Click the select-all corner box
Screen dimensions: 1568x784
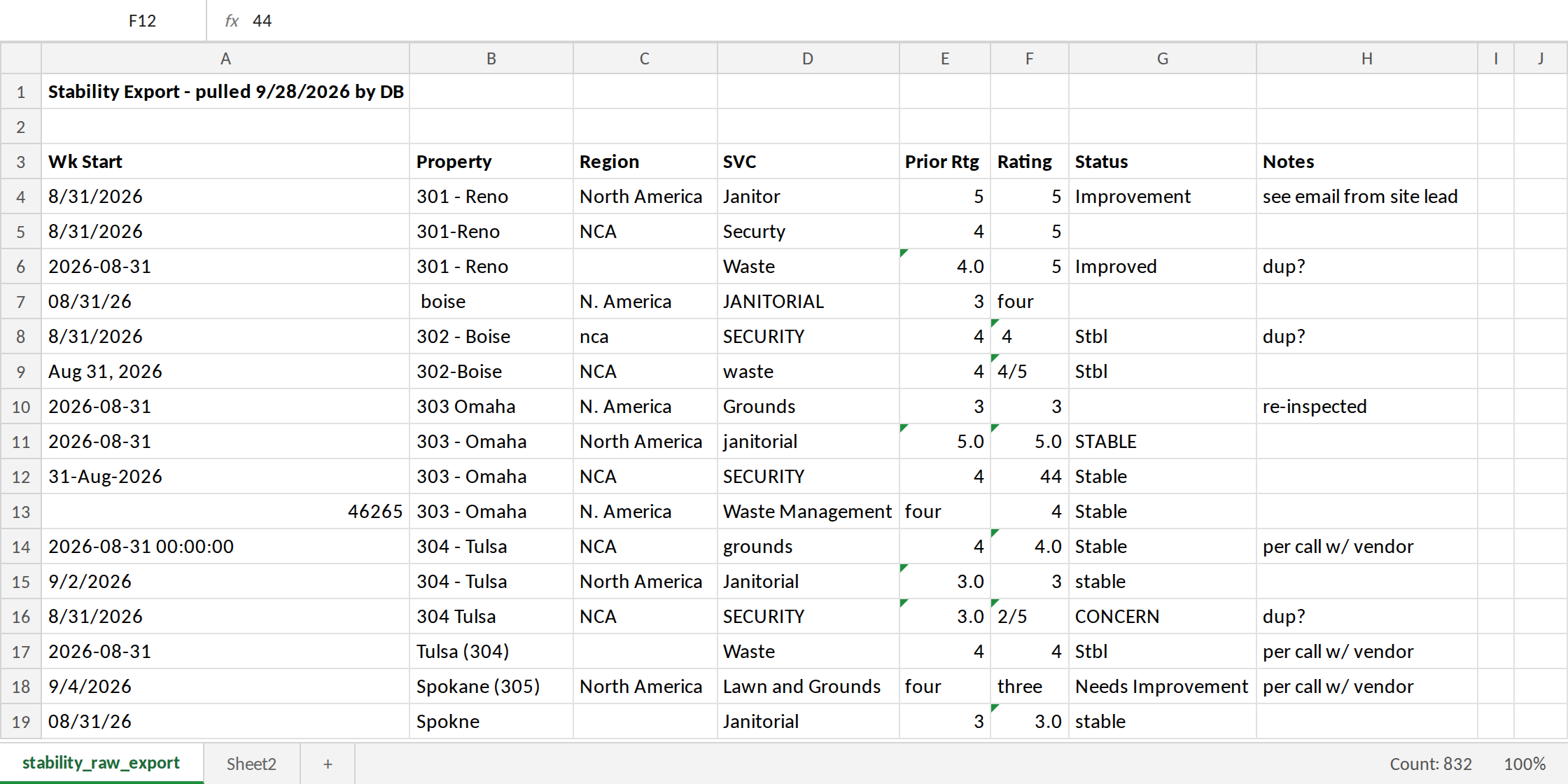(21, 59)
